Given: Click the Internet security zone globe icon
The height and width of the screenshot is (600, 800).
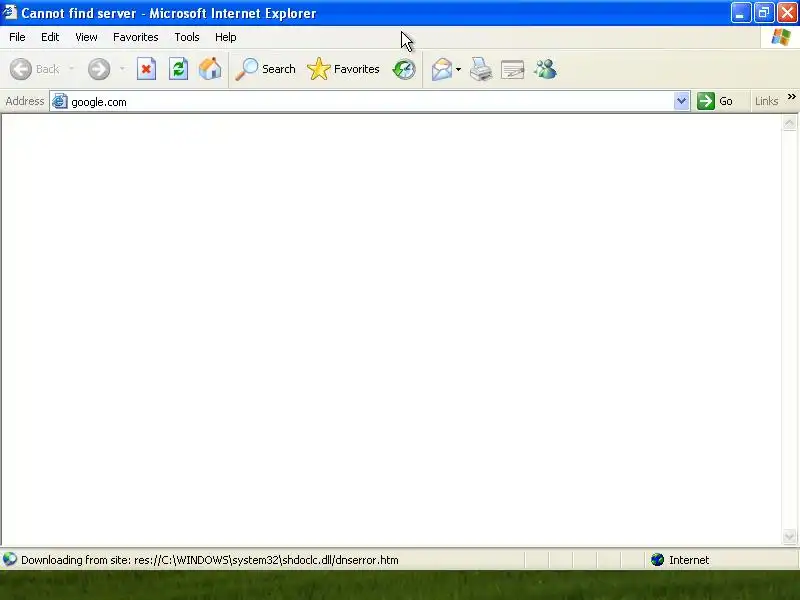Looking at the screenshot, I should 657,560.
